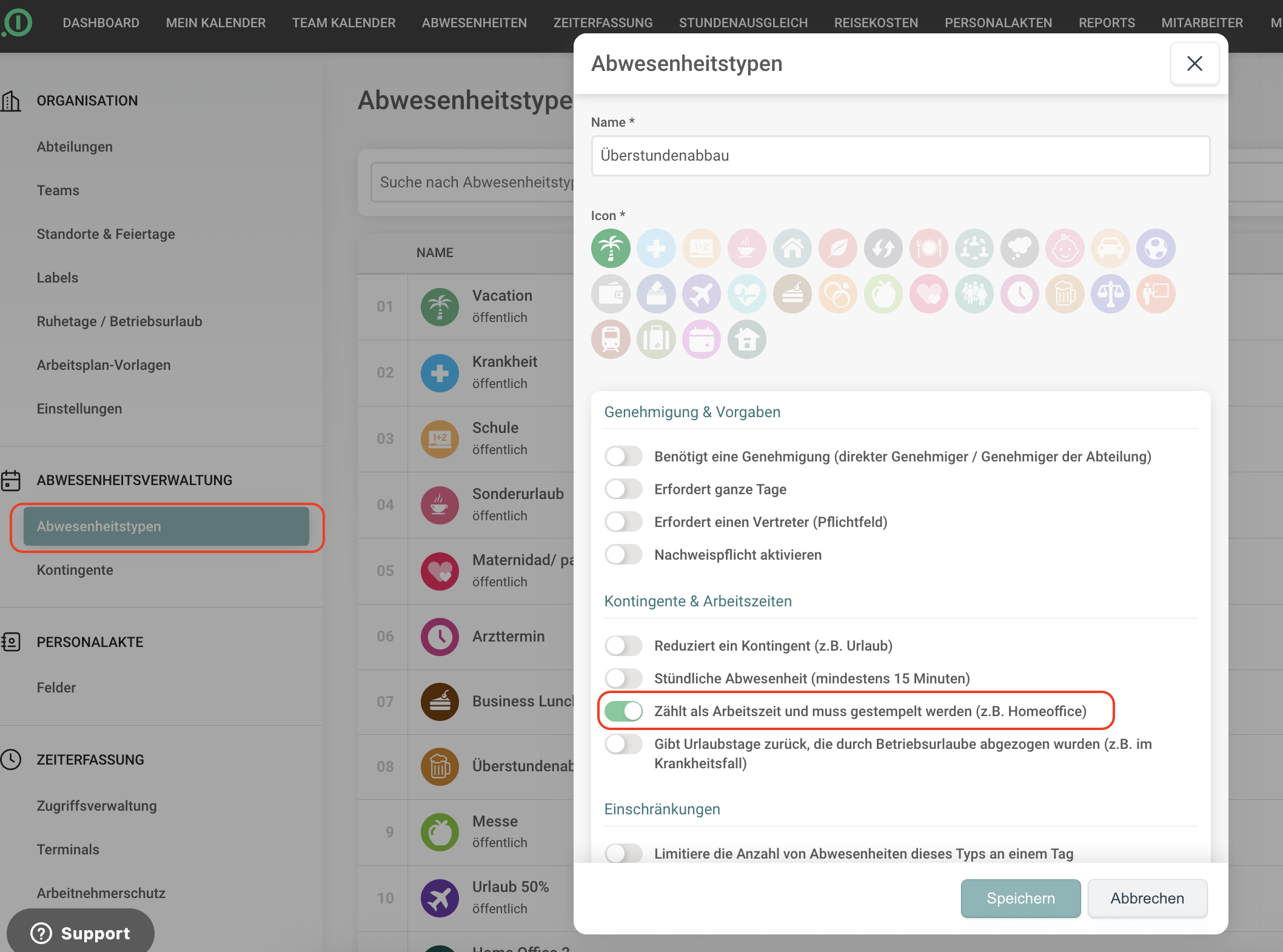
Task: Select the thought cloud icon
Action: click(x=1020, y=249)
